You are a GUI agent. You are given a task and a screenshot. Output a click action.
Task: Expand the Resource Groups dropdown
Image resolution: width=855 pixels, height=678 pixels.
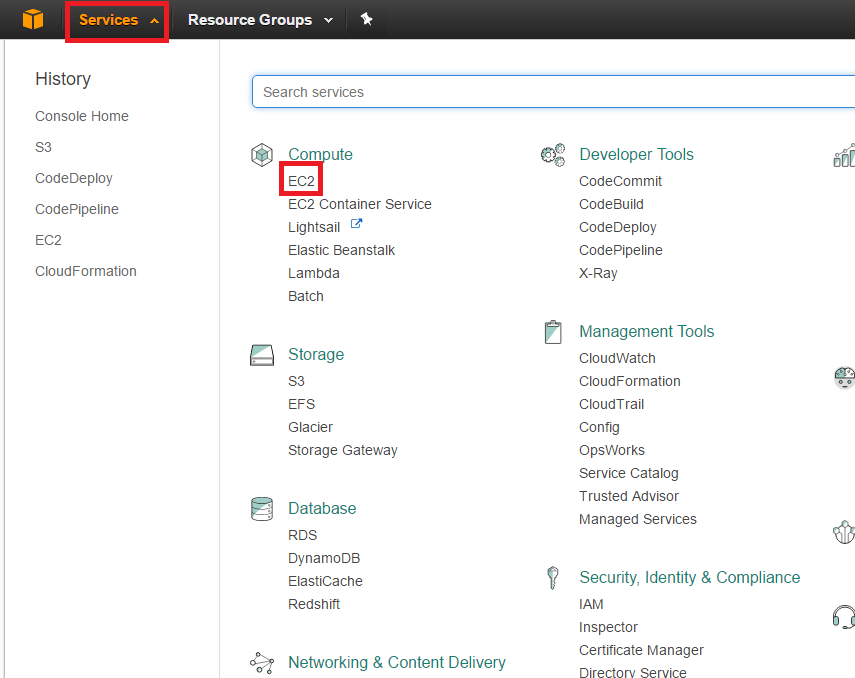pyautogui.click(x=260, y=20)
